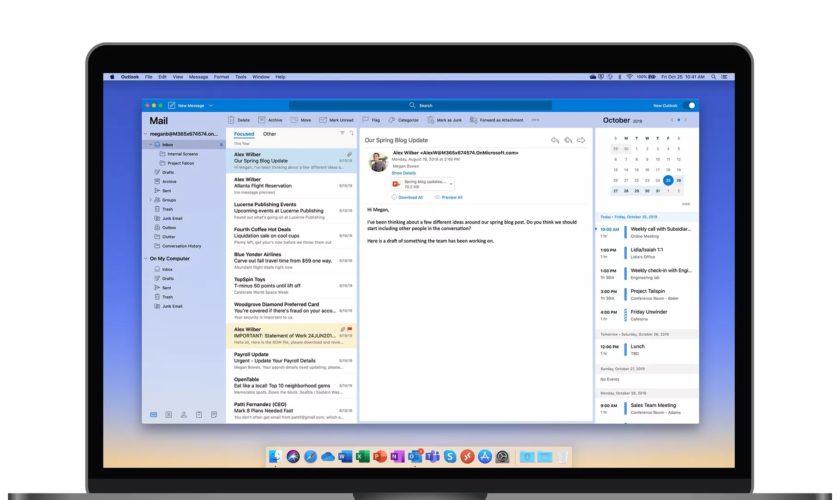This screenshot has width=840, height=500.
Task: Select the Conversation History folder
Action: (x=178, y=246)
